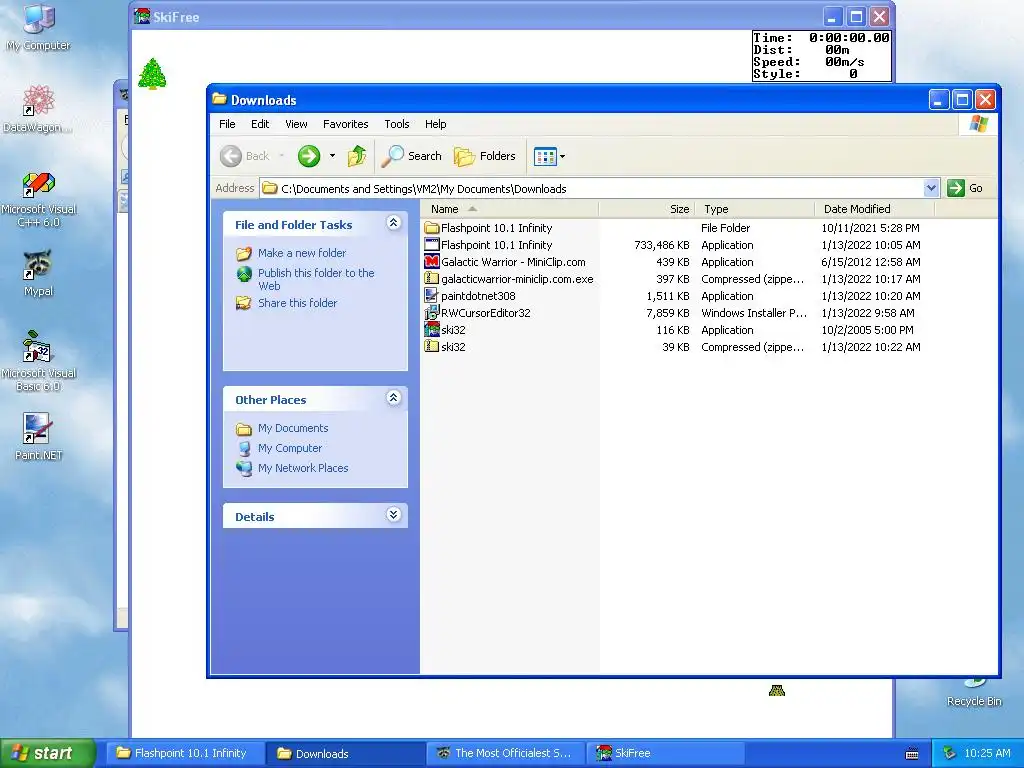Open the Tools menu
Viewport: 1024px width, 768px height.
point(396,124)
